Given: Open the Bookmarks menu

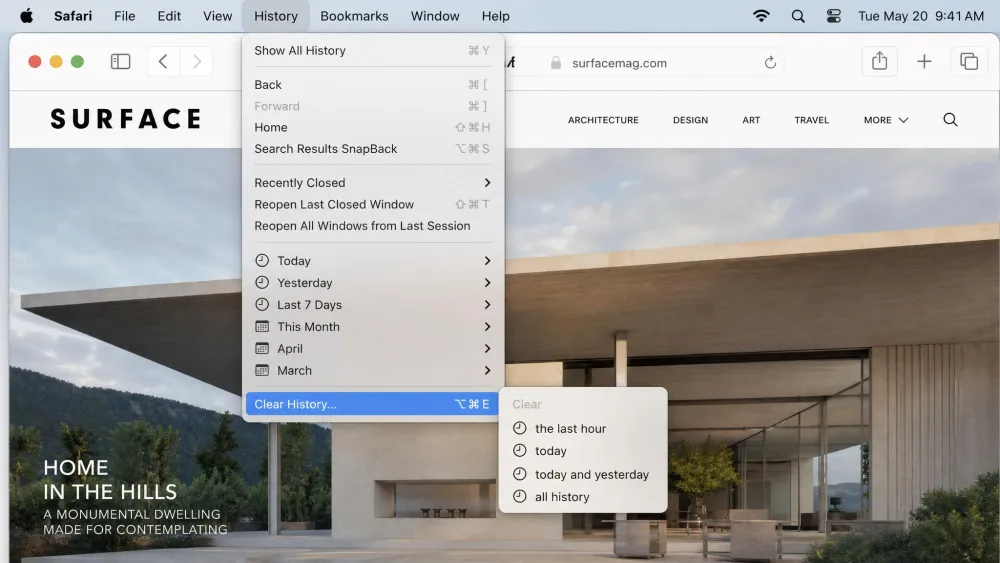Looking at the screenshot, I should coord(354,16).
